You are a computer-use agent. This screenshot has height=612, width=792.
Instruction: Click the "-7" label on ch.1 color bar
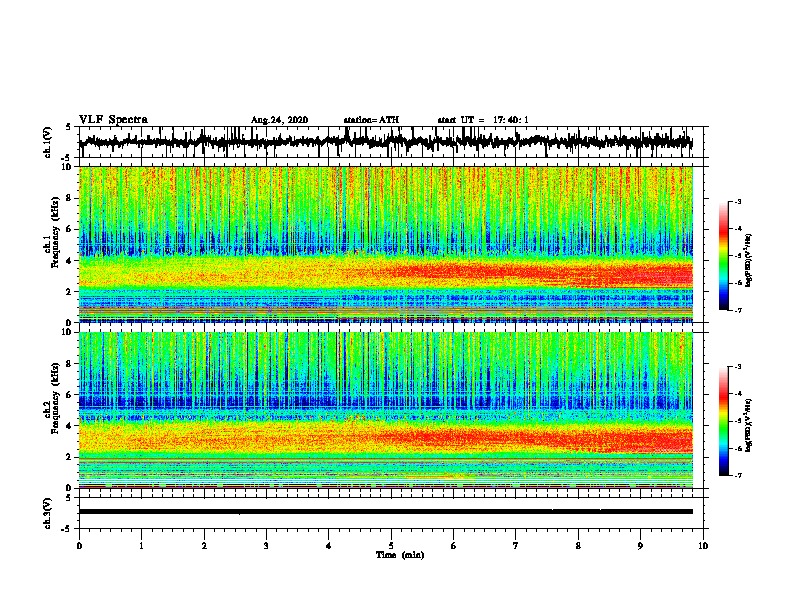(x=737, y=310)
